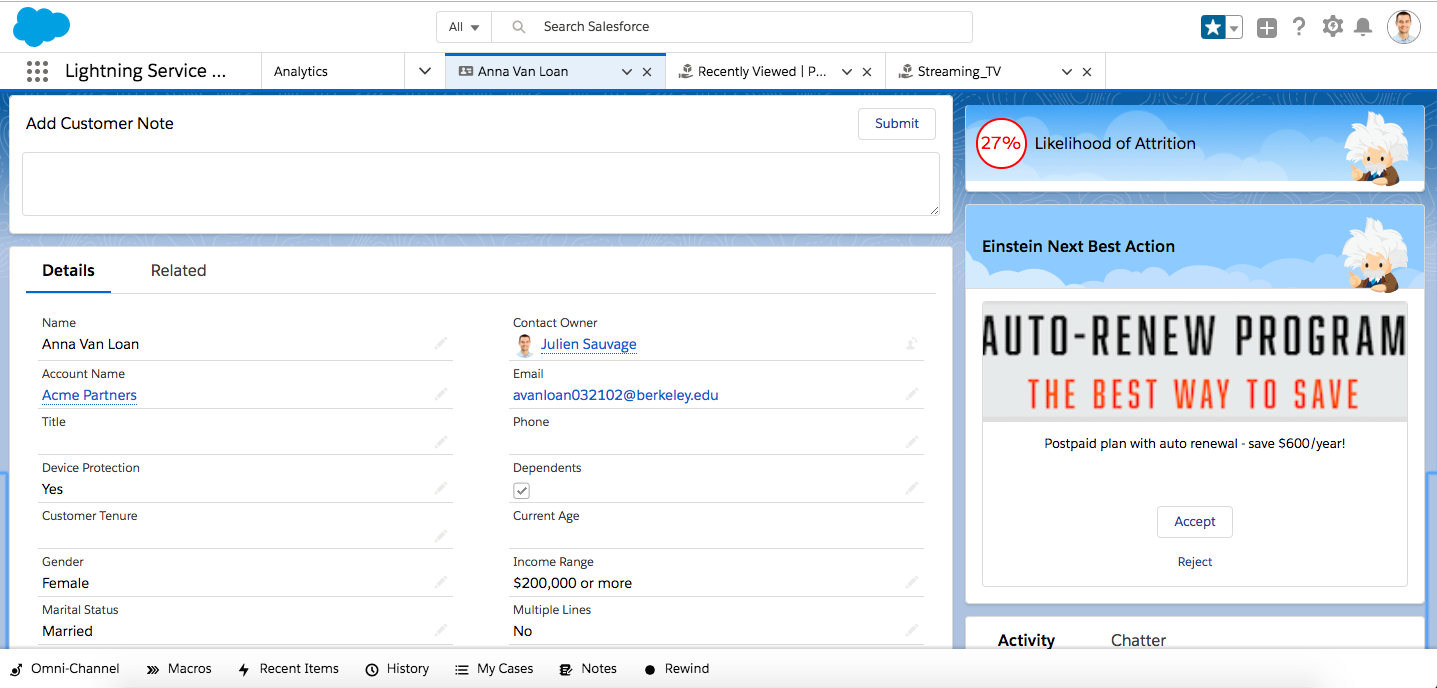Edit the Account Name pencil icon
Image resolution: width=1437 pixels, height=688 pixels.
click(441, 394)
